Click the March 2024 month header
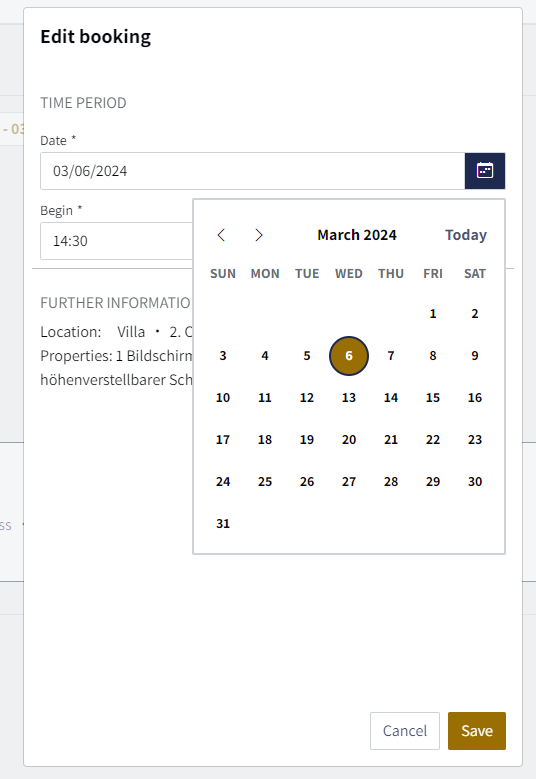The height and width of the screenshot is (779, 536). pos(357,235)
